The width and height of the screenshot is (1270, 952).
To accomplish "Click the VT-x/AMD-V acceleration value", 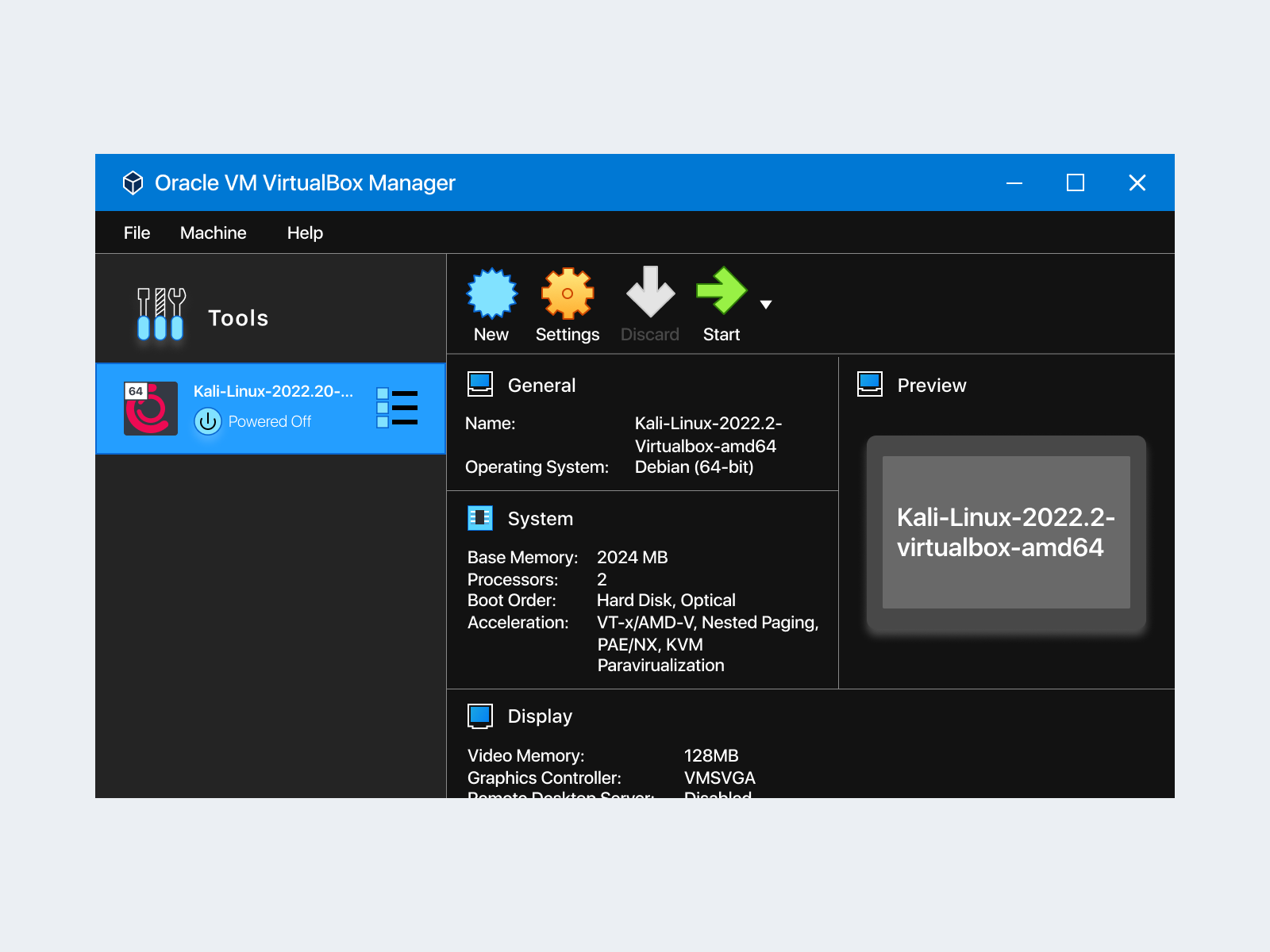I will pyautogui.click(x=708, y=643).
